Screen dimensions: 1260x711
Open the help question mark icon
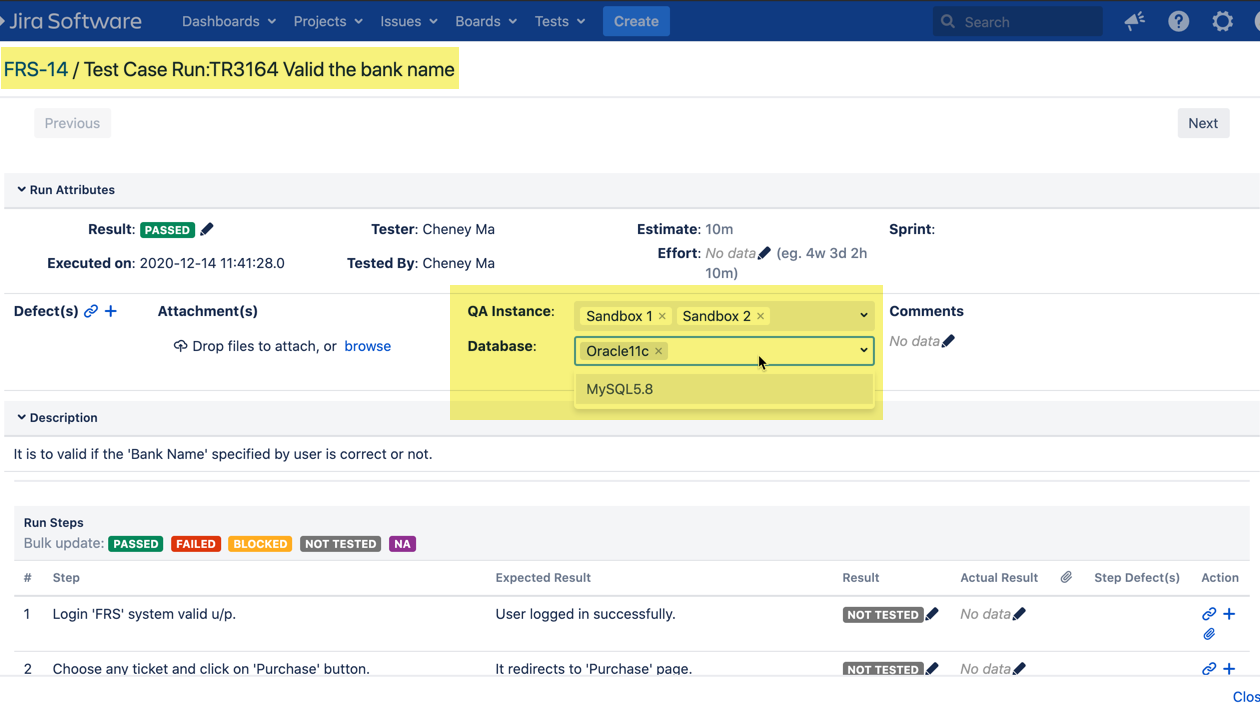[1179, 21]
